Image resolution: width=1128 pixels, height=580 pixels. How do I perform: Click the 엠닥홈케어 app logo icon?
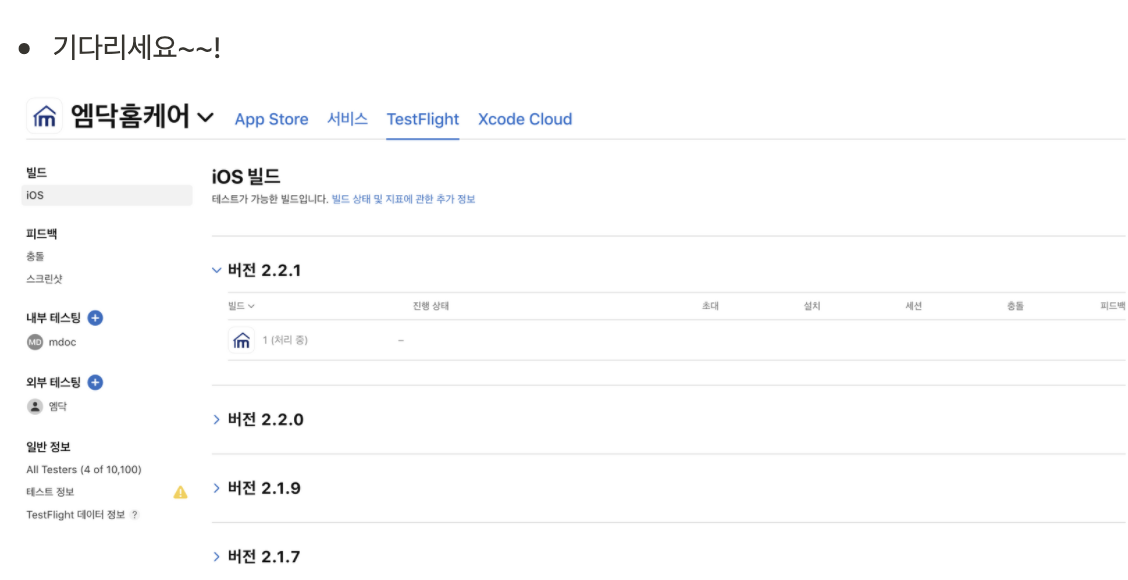click(45, 116)
